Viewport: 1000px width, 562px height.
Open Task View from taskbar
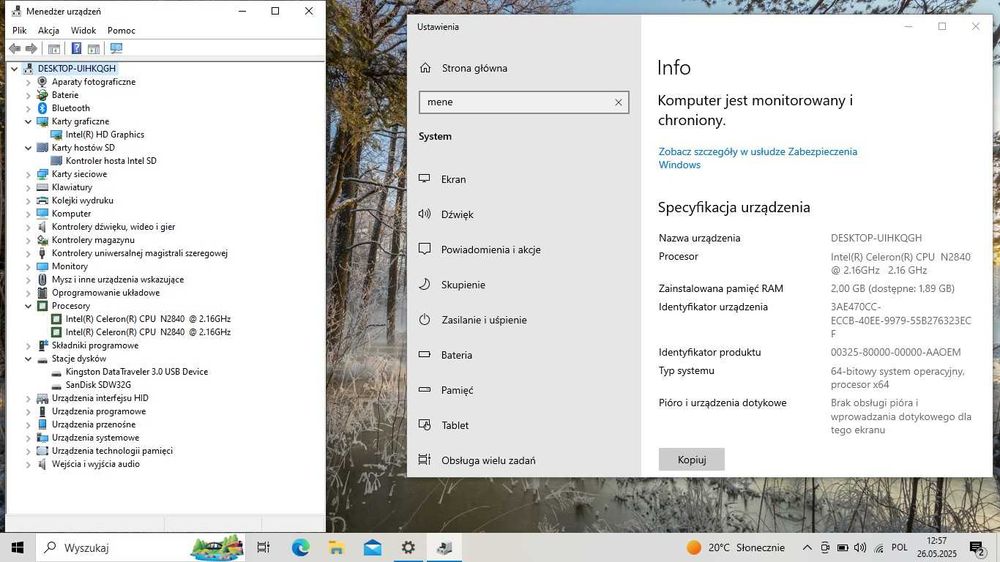(263, 547)
